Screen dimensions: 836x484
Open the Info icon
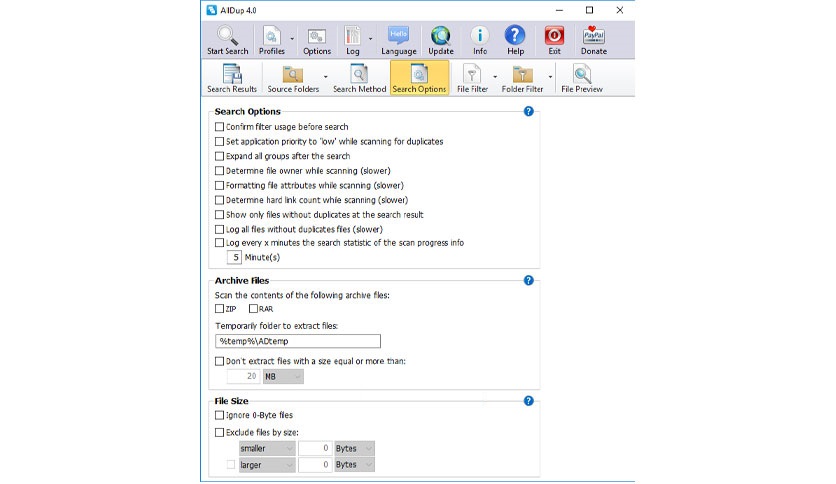point(479,36)
